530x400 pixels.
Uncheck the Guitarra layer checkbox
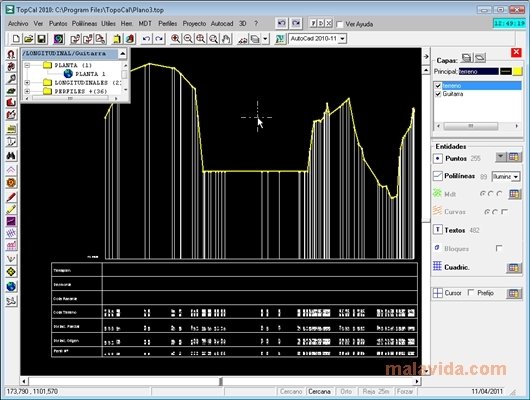[x=438, y=94]
